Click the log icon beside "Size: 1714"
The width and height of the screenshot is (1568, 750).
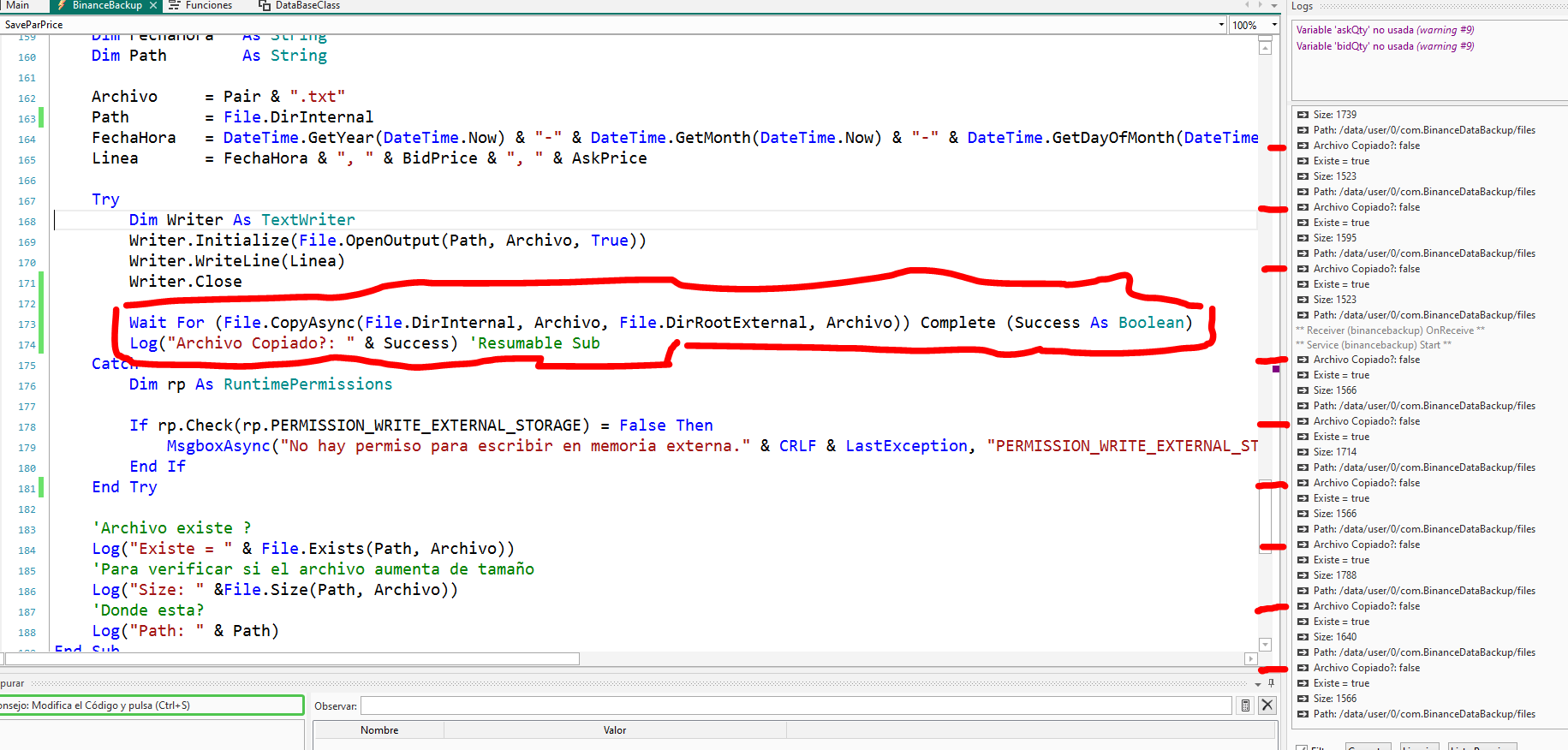coord(1303,452)
